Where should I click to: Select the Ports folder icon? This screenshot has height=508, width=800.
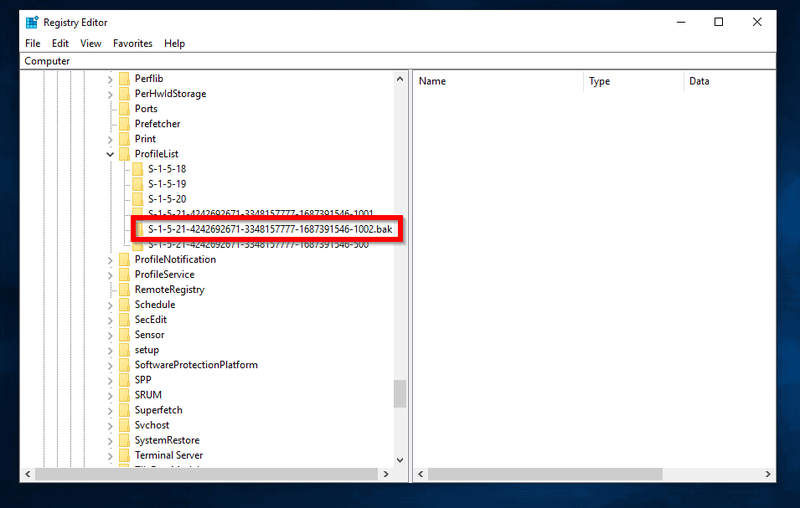point(124,109)
